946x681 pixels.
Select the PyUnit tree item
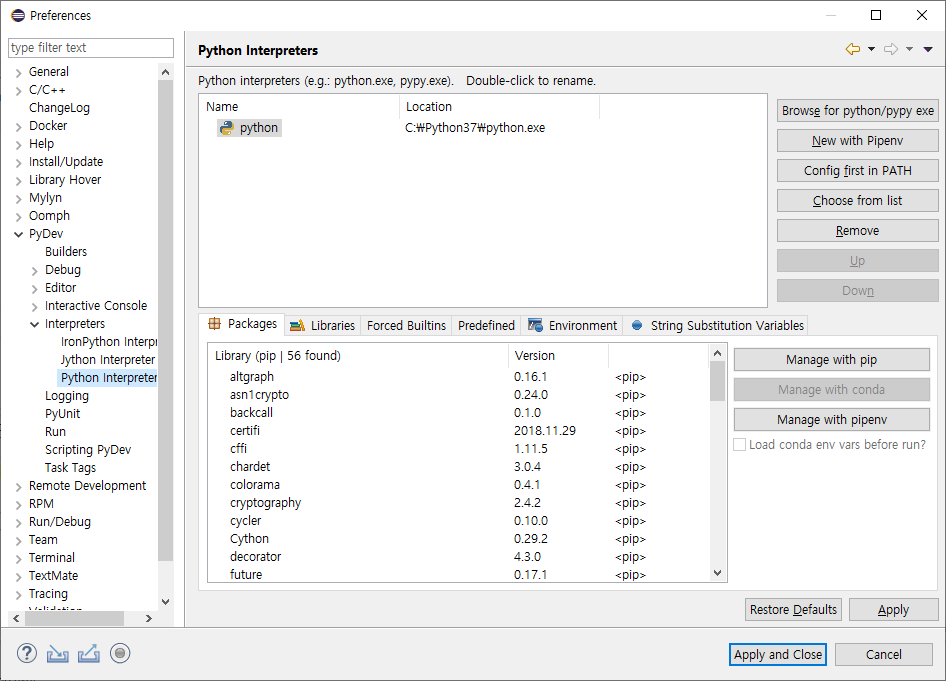pos(62,414)
